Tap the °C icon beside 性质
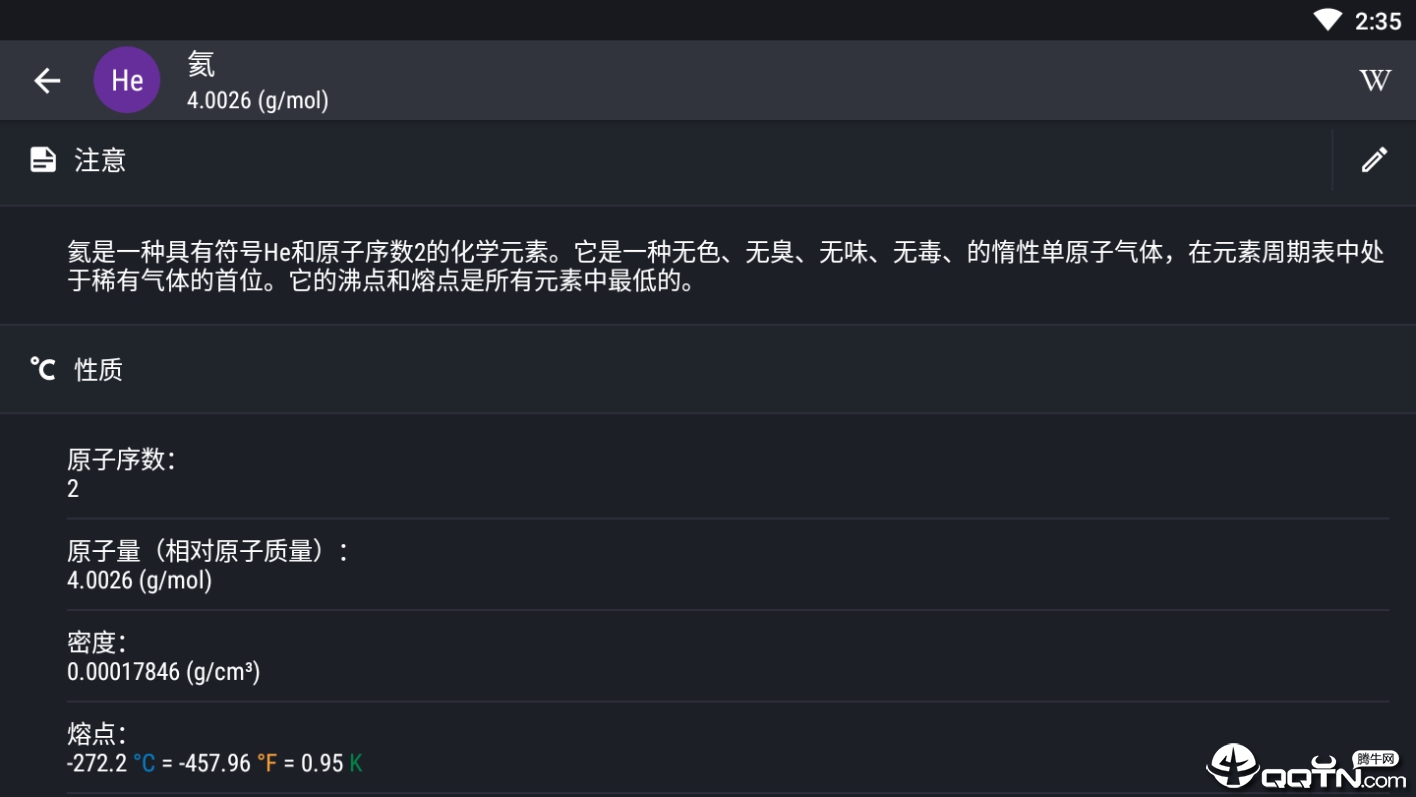 (43, 370)
